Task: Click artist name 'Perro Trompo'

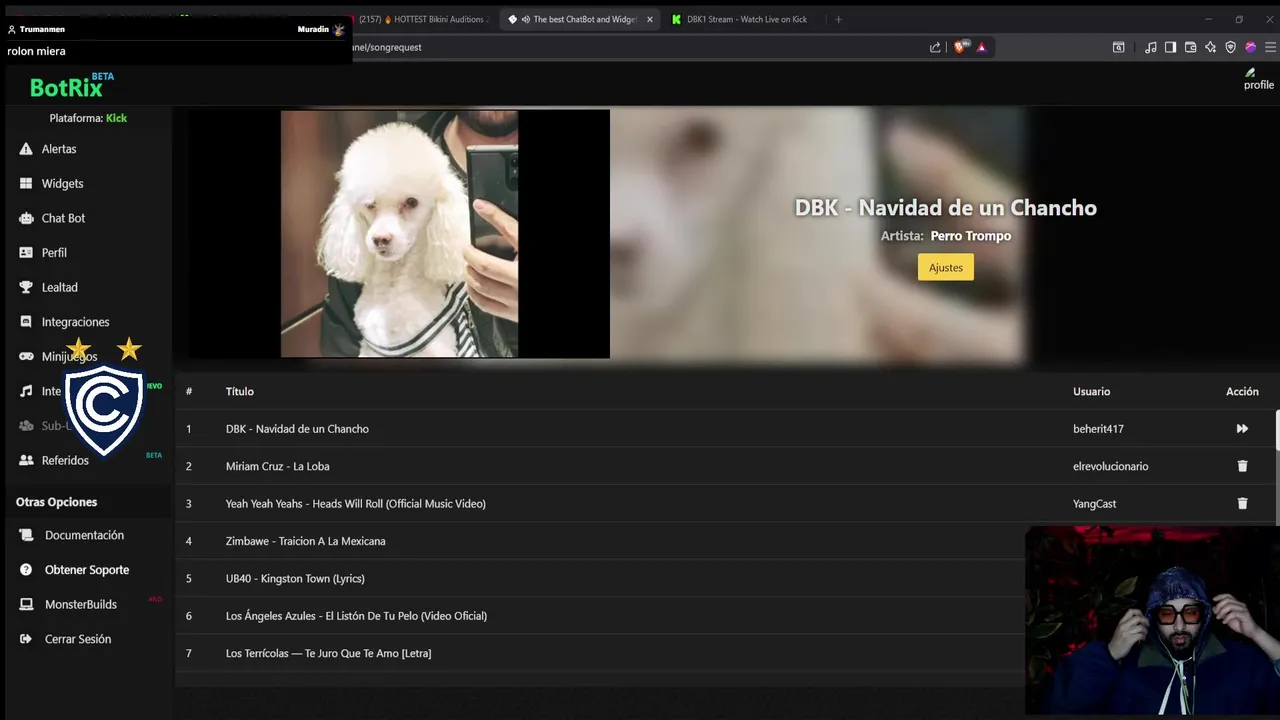Action: 970,236
